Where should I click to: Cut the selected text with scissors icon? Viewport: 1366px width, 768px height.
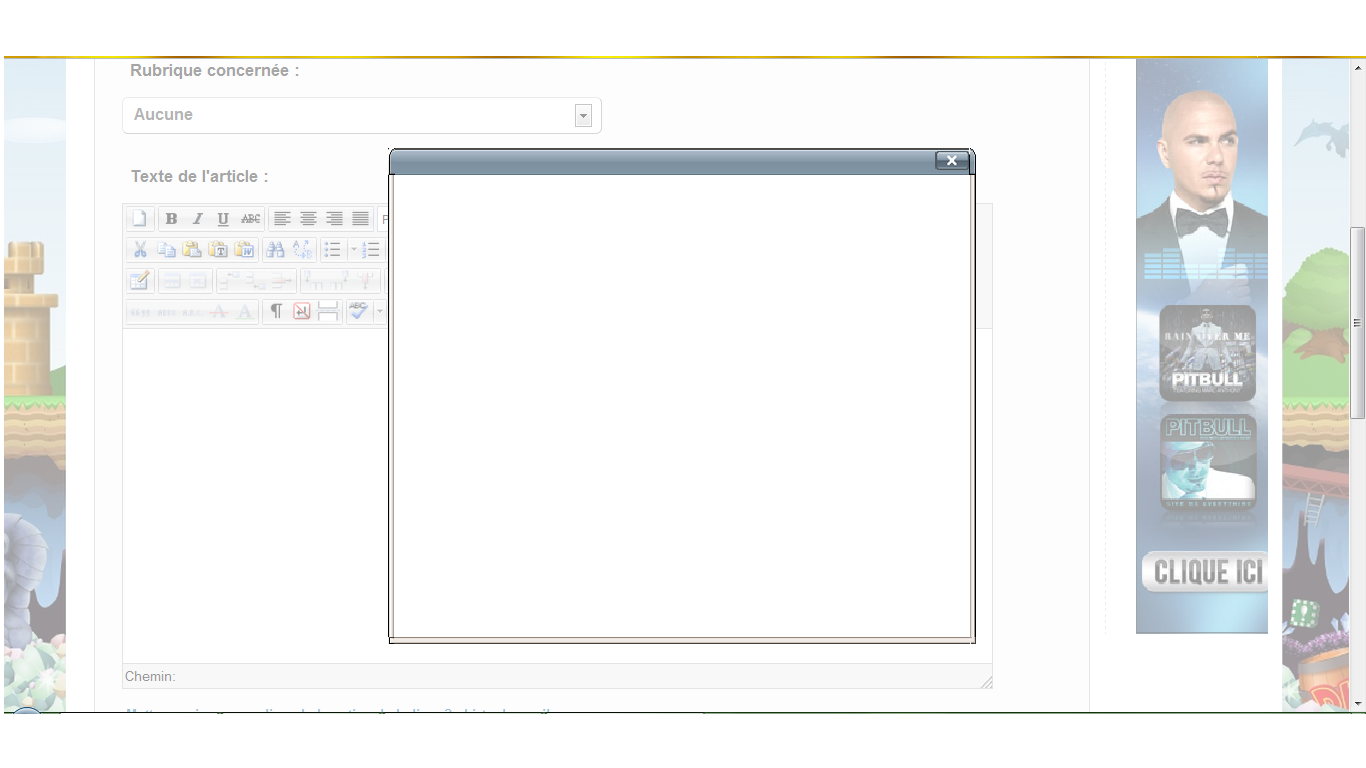point(140,250)
